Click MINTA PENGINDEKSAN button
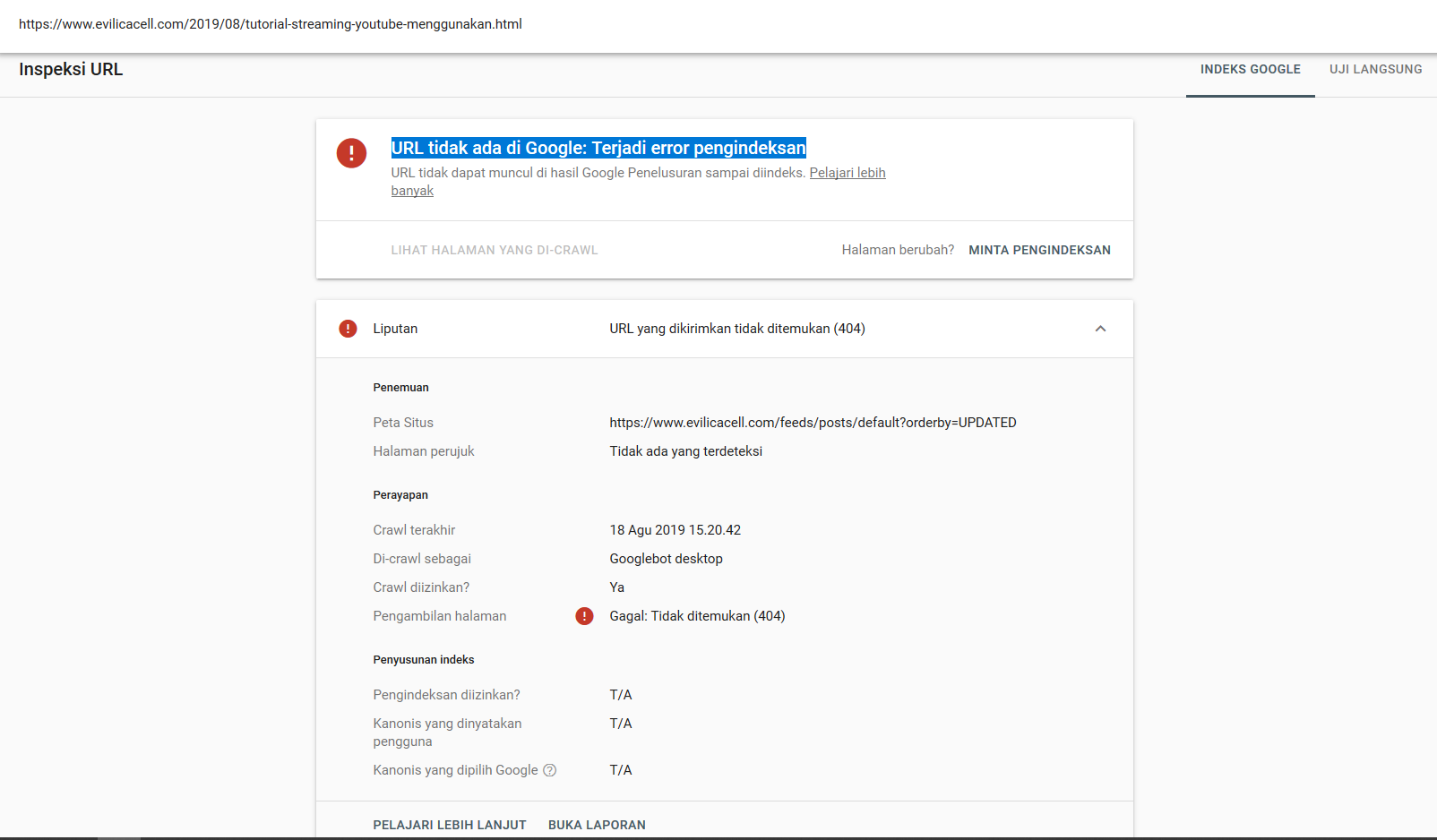Screen dimensions: 1437x840 pos(1039,250)
